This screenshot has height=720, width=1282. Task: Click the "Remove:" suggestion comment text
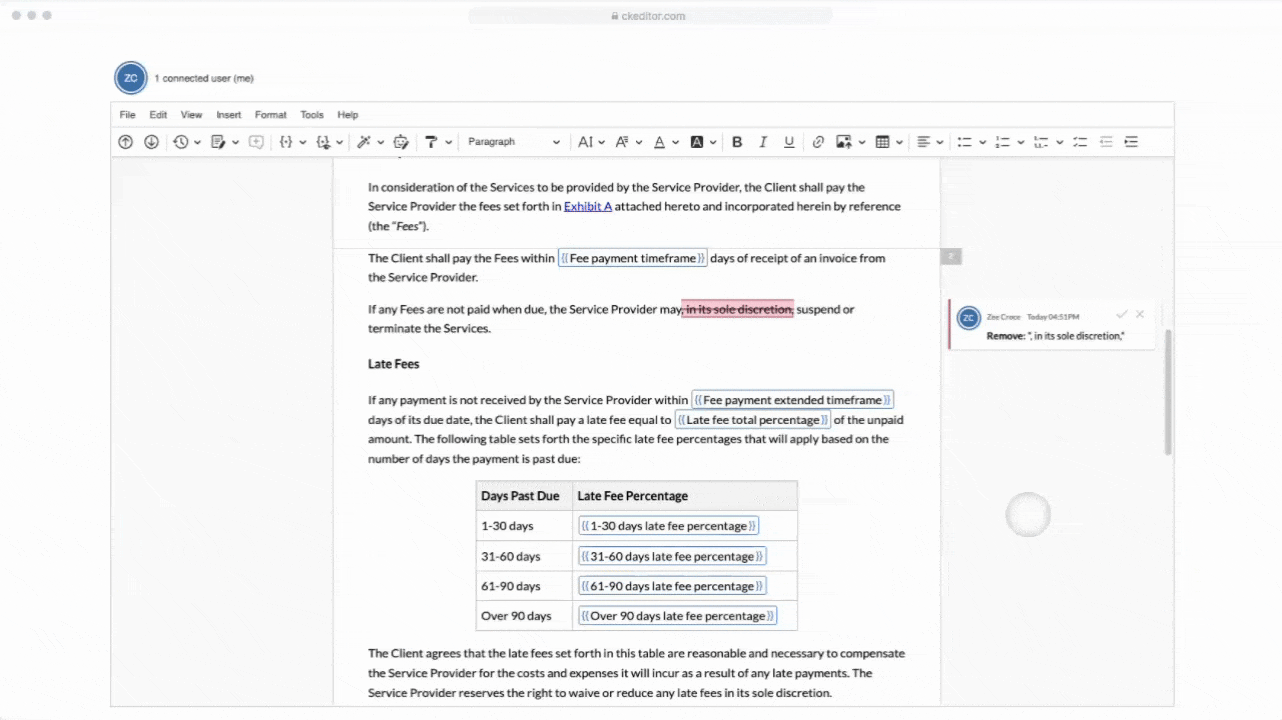tap(1056, 336)
